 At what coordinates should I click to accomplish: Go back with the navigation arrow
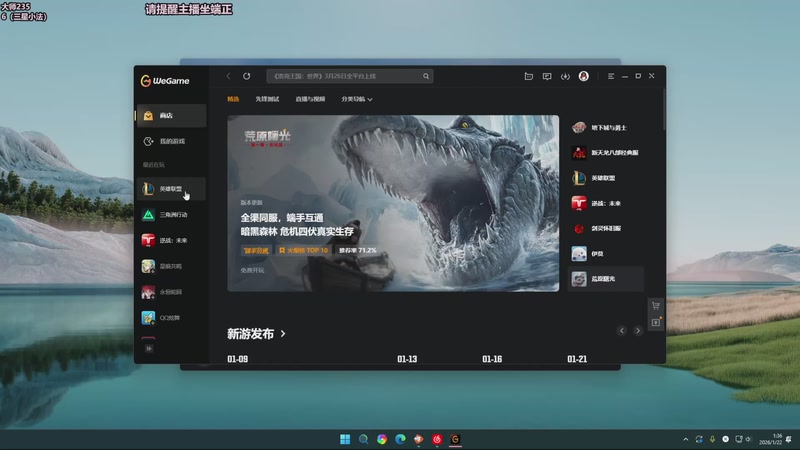[x=229, y=76]
